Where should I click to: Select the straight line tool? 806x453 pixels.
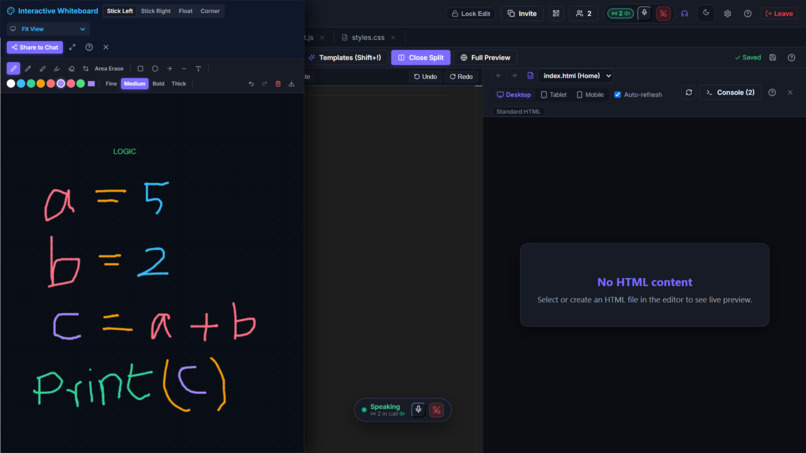click(184, 68)
